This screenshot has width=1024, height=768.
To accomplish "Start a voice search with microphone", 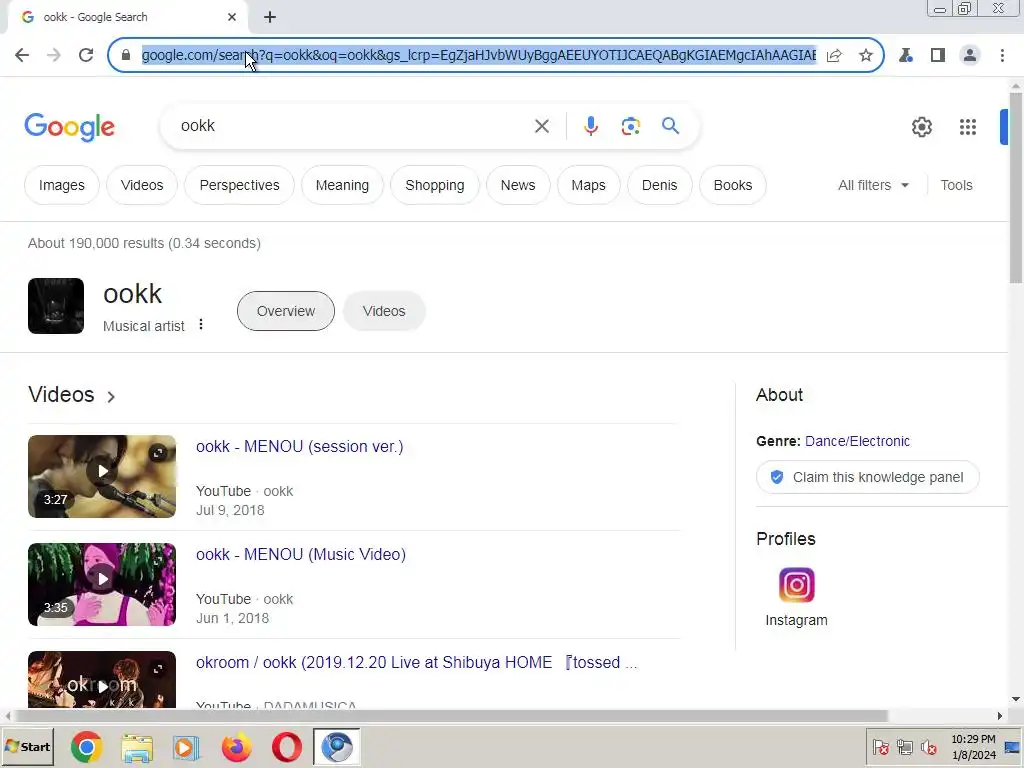I will pyautogui.click(x=591, y=126).
